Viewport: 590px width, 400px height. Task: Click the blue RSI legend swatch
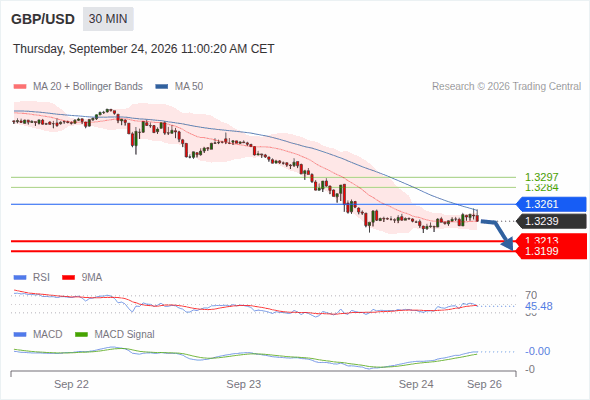20,278
